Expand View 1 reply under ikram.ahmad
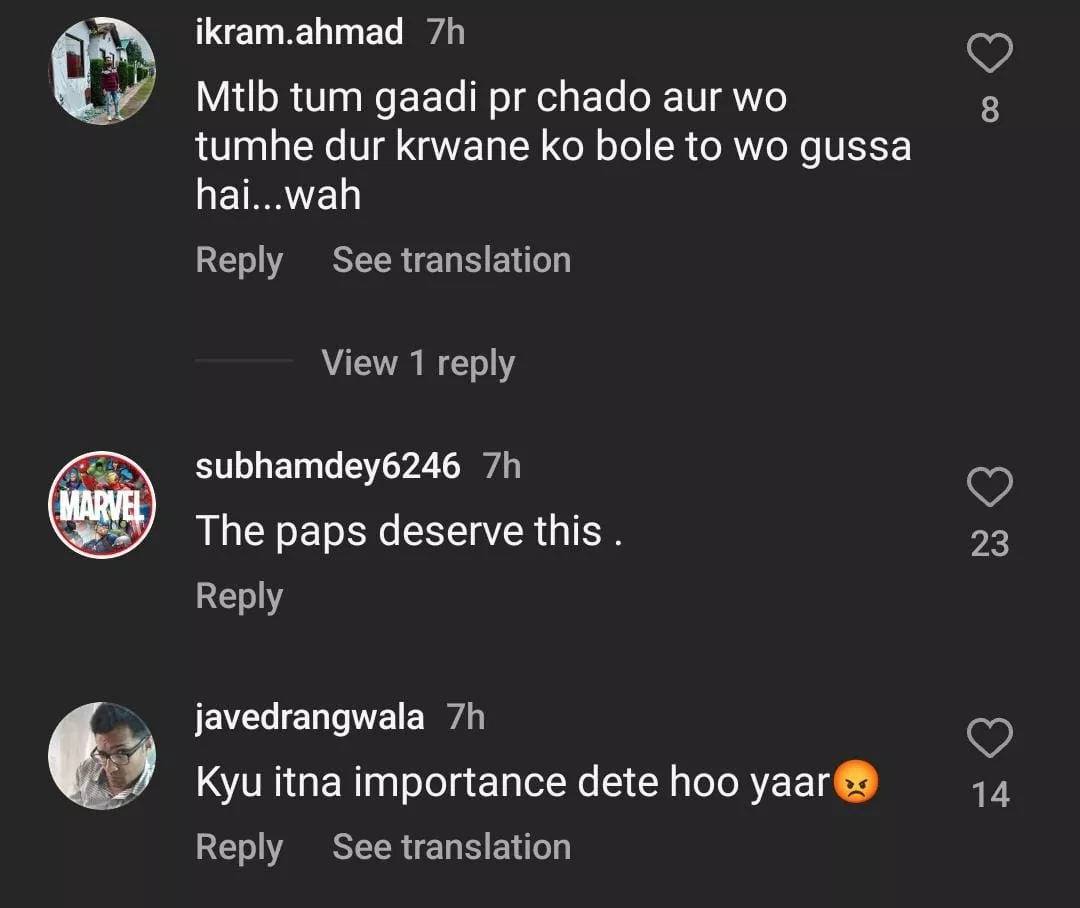Screen dimensions: 1080x908 pos(418,363)
